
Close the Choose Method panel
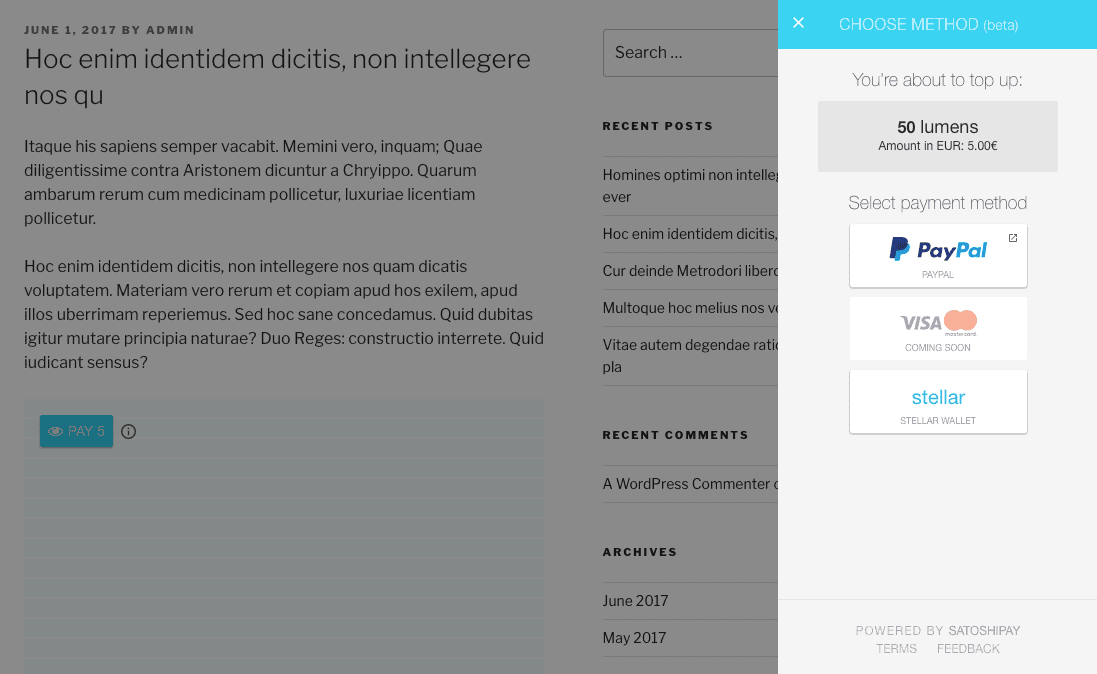tap(798, 23)
